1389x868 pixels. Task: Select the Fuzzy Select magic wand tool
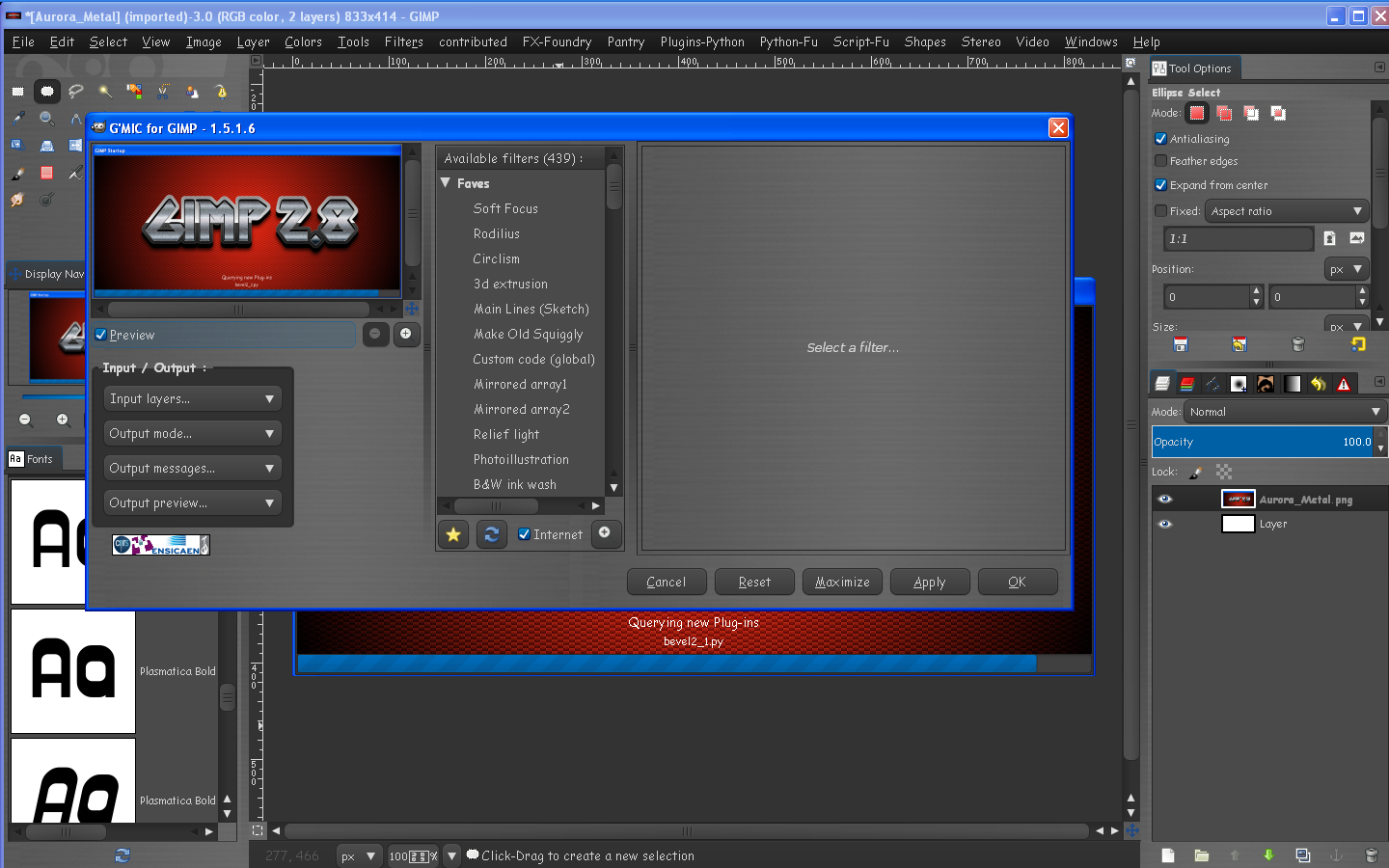point(105,92)
